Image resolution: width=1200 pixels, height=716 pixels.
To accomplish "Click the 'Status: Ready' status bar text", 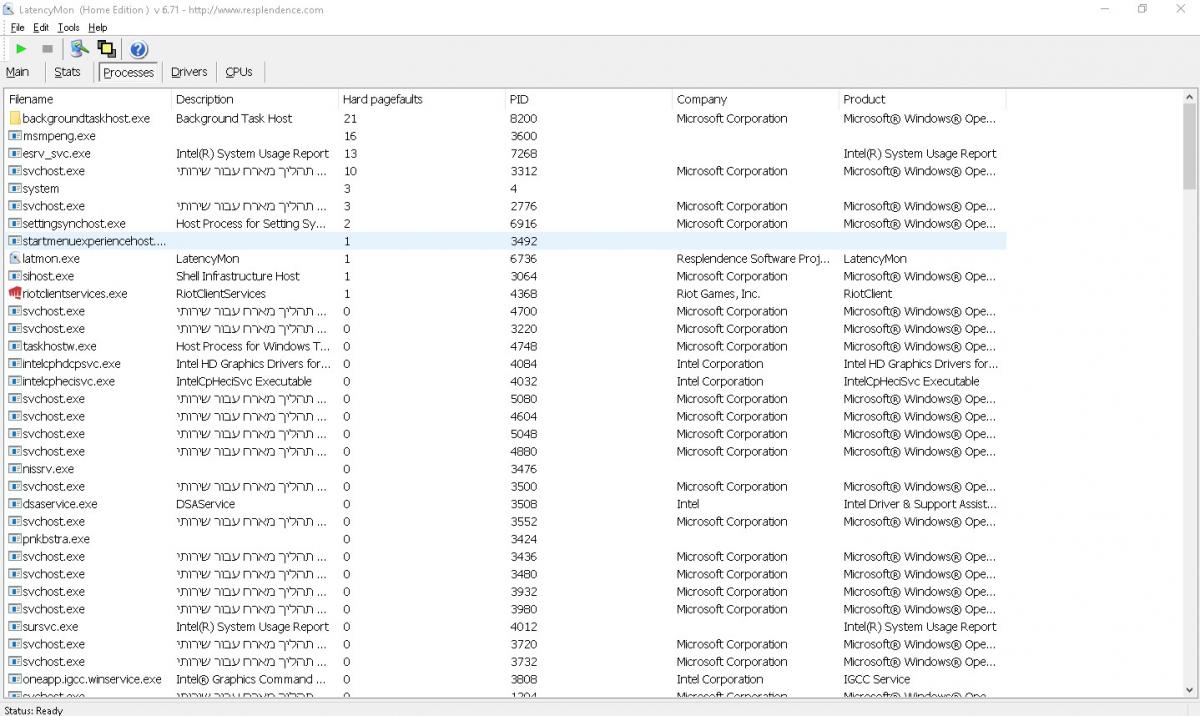I will click(33, 710).
